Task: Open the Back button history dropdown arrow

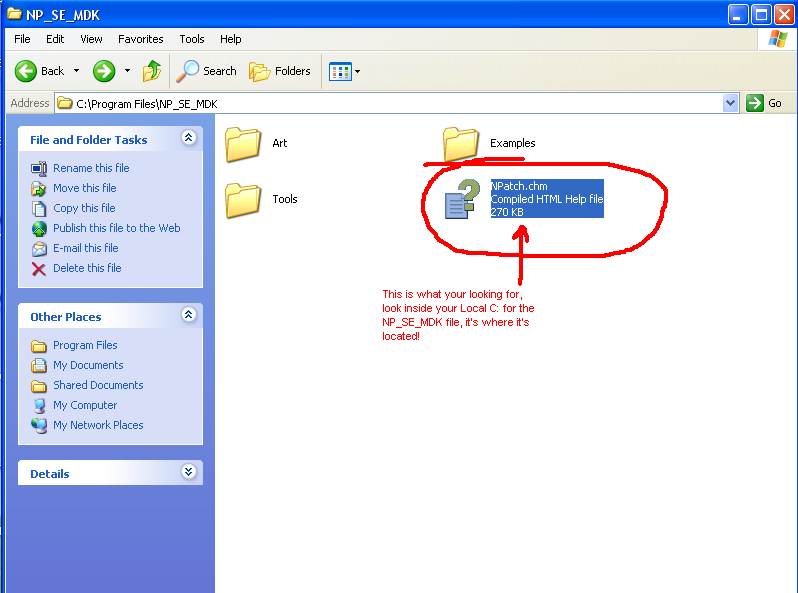Action: (x=76, y=71)
